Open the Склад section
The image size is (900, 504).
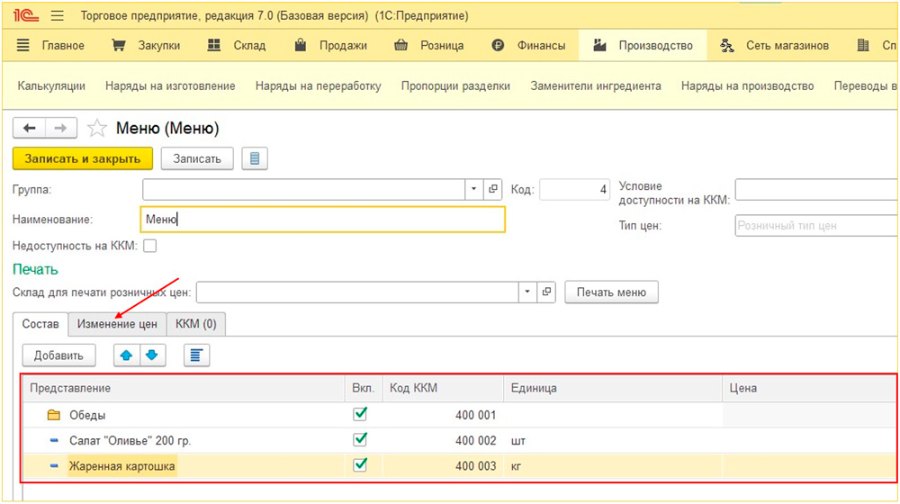236,45
